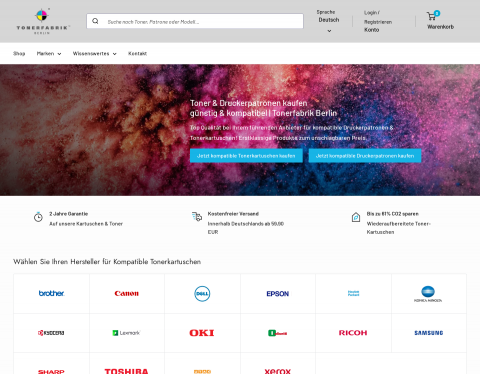Open the Sprache Deutsch language dropdown

coord(329,21)
